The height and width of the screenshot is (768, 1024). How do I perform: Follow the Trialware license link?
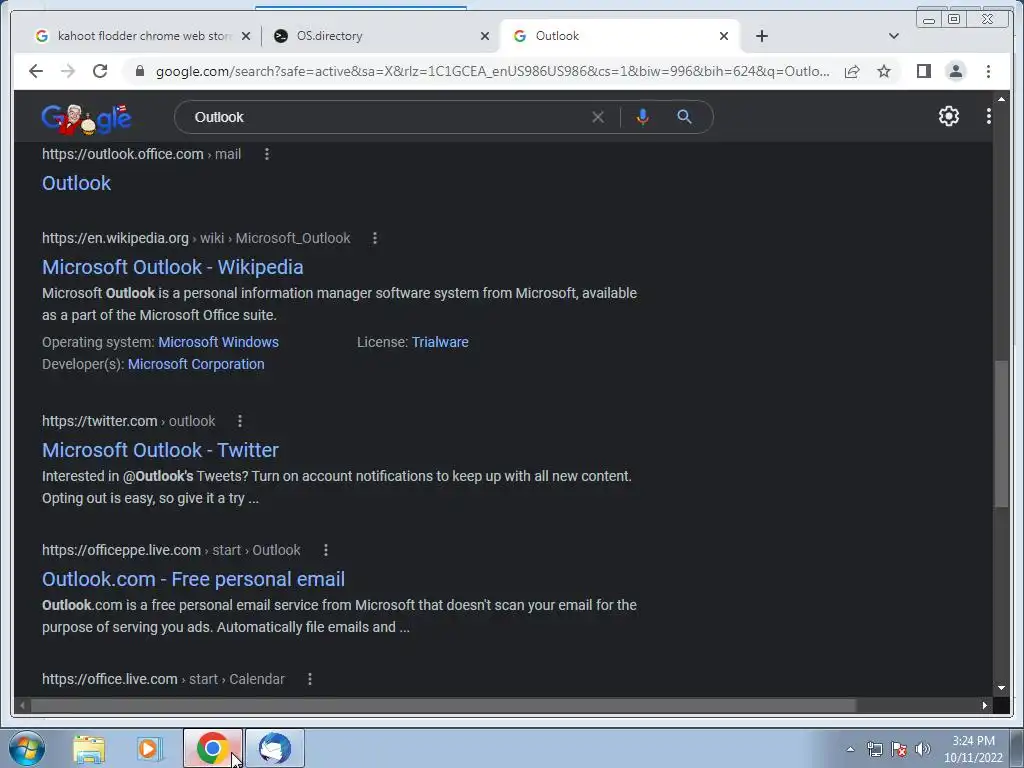tap(440, 342)
